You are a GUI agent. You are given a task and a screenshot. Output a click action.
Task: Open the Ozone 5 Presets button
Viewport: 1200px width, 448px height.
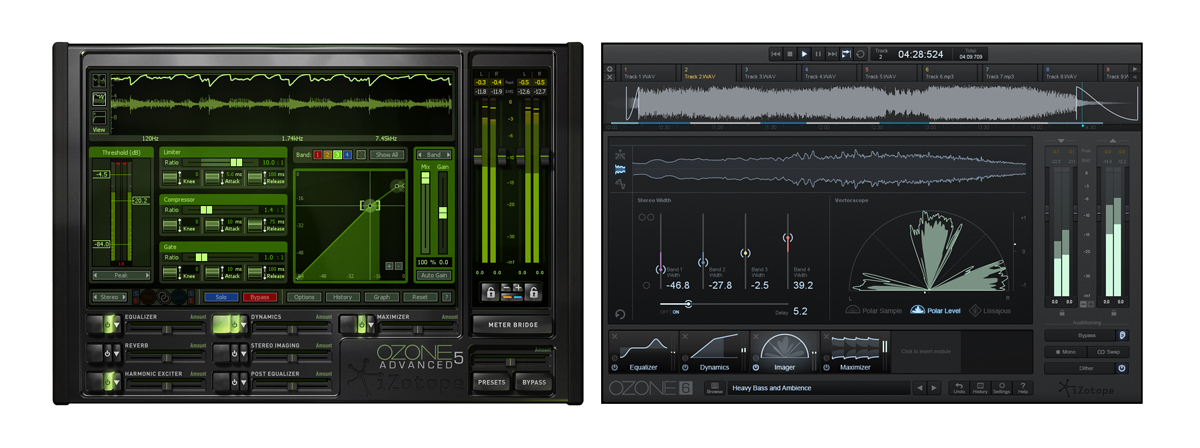(492, 382)
